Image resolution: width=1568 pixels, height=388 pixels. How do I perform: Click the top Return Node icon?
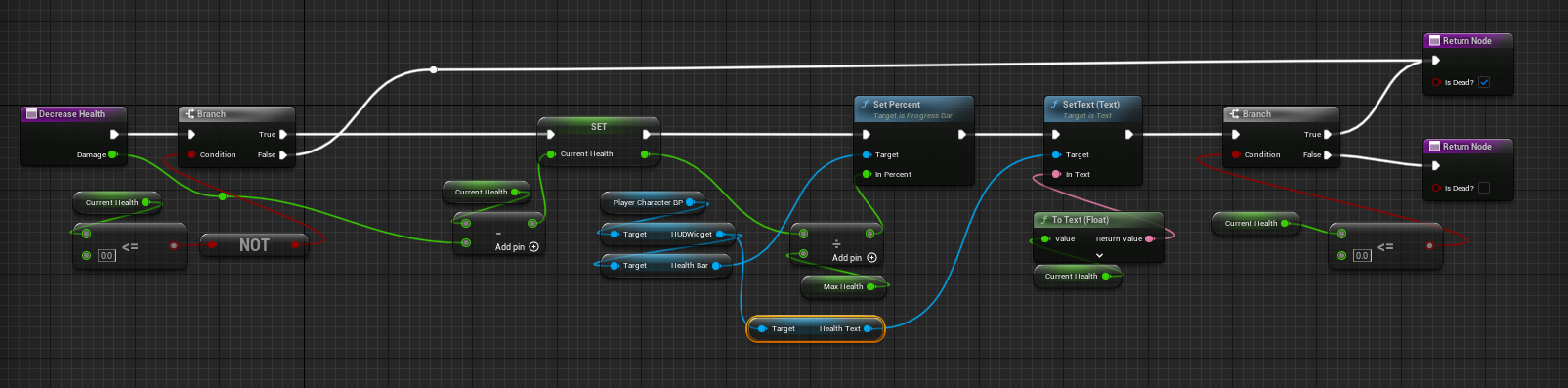coord(1434,41)
